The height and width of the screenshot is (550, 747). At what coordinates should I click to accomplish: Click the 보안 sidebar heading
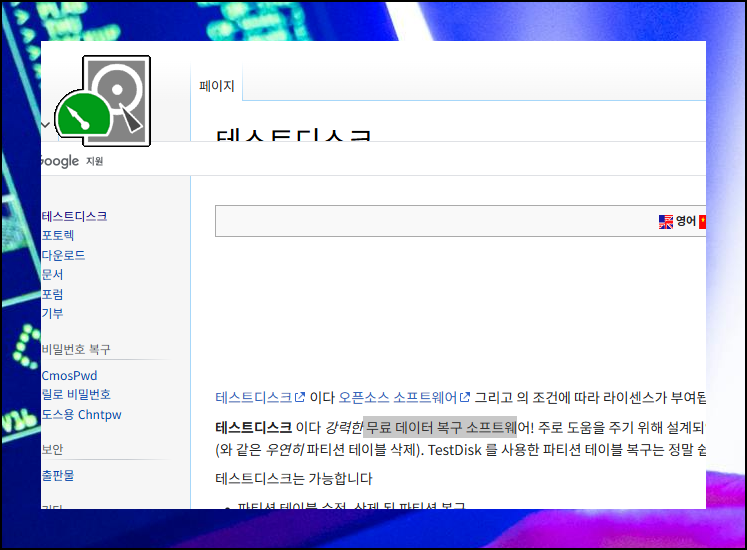coord(52,449)
